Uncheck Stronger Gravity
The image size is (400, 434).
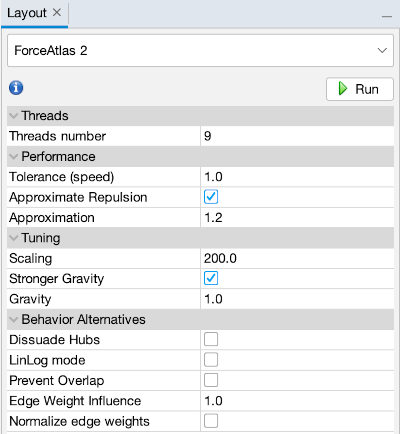coord(211,278)
